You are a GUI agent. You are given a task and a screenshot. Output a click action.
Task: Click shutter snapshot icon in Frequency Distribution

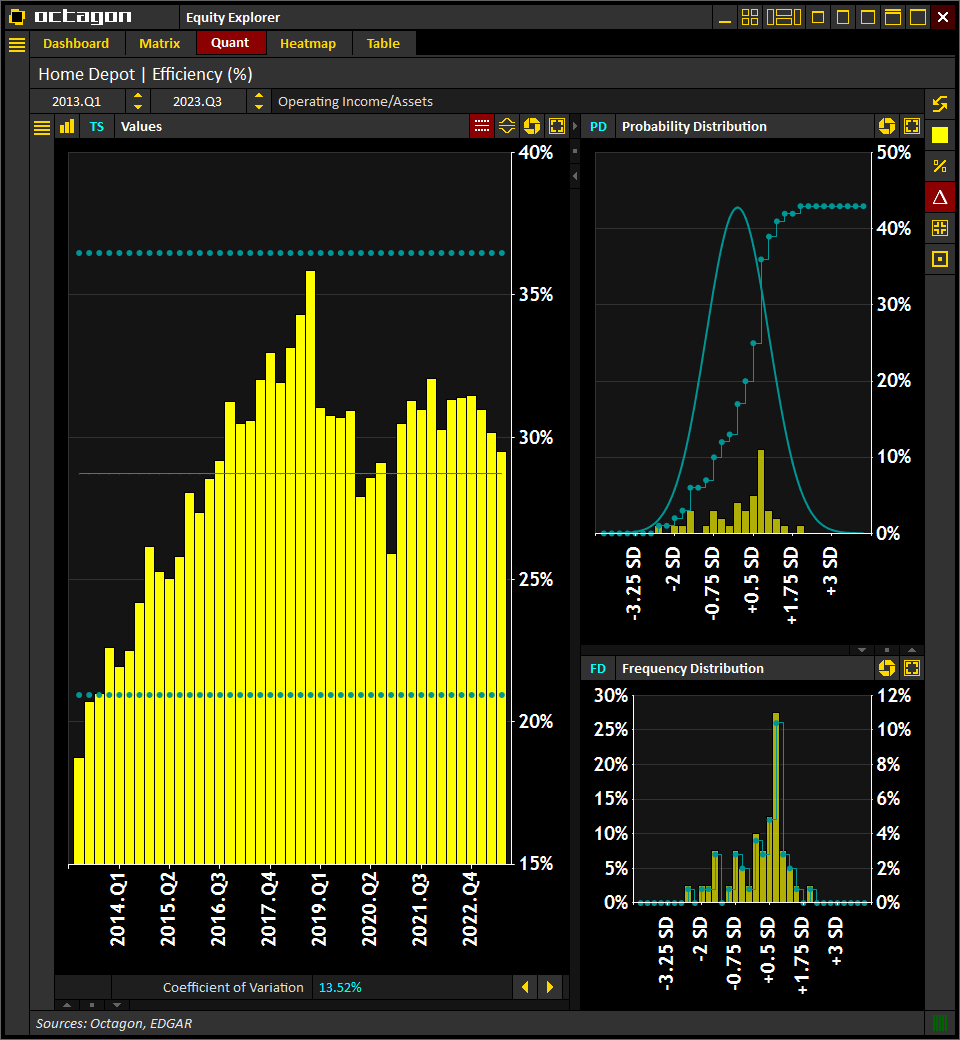[x=887, y=668]
